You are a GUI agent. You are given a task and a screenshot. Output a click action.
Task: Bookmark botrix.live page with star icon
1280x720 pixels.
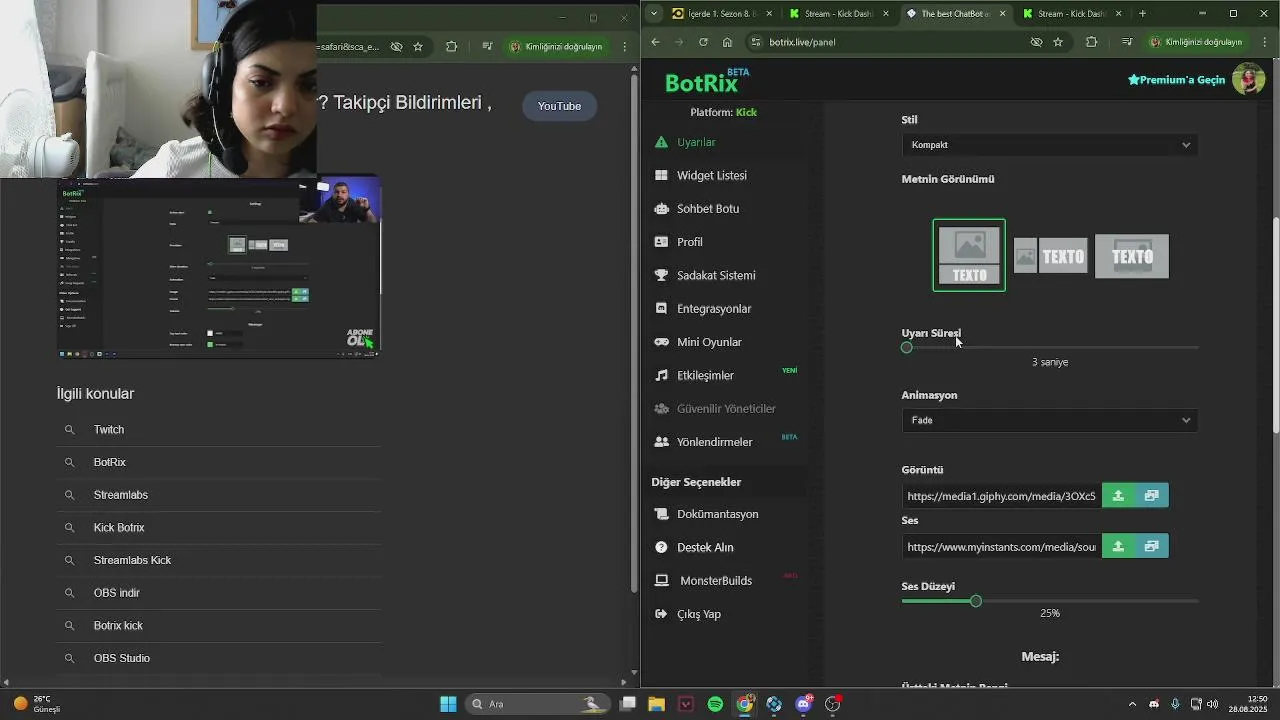point(1058,42)
